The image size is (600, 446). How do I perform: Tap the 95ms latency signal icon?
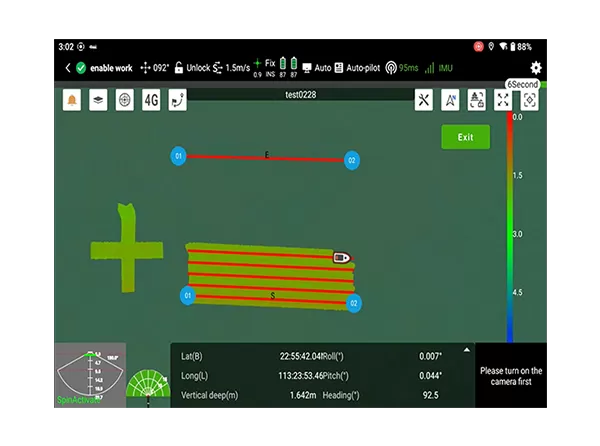click(401, 68)
